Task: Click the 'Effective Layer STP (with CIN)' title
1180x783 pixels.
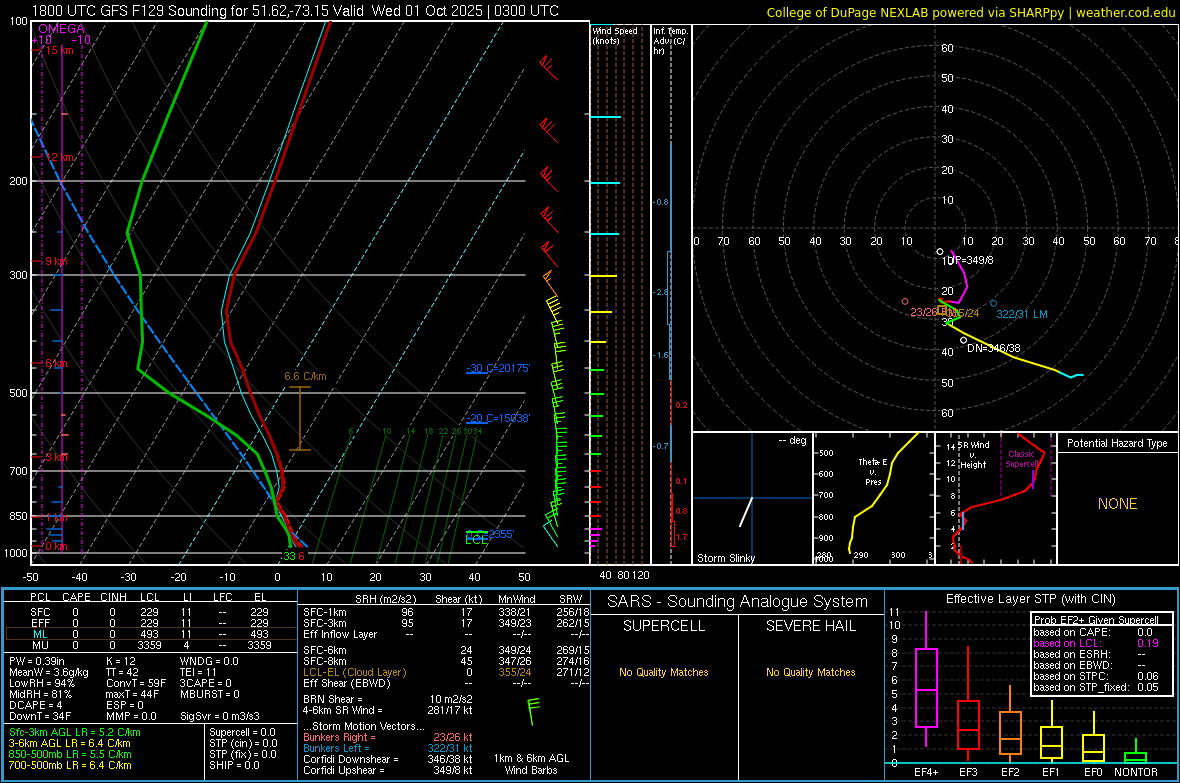Action: pyautogui.click(x=1030, y=599)
